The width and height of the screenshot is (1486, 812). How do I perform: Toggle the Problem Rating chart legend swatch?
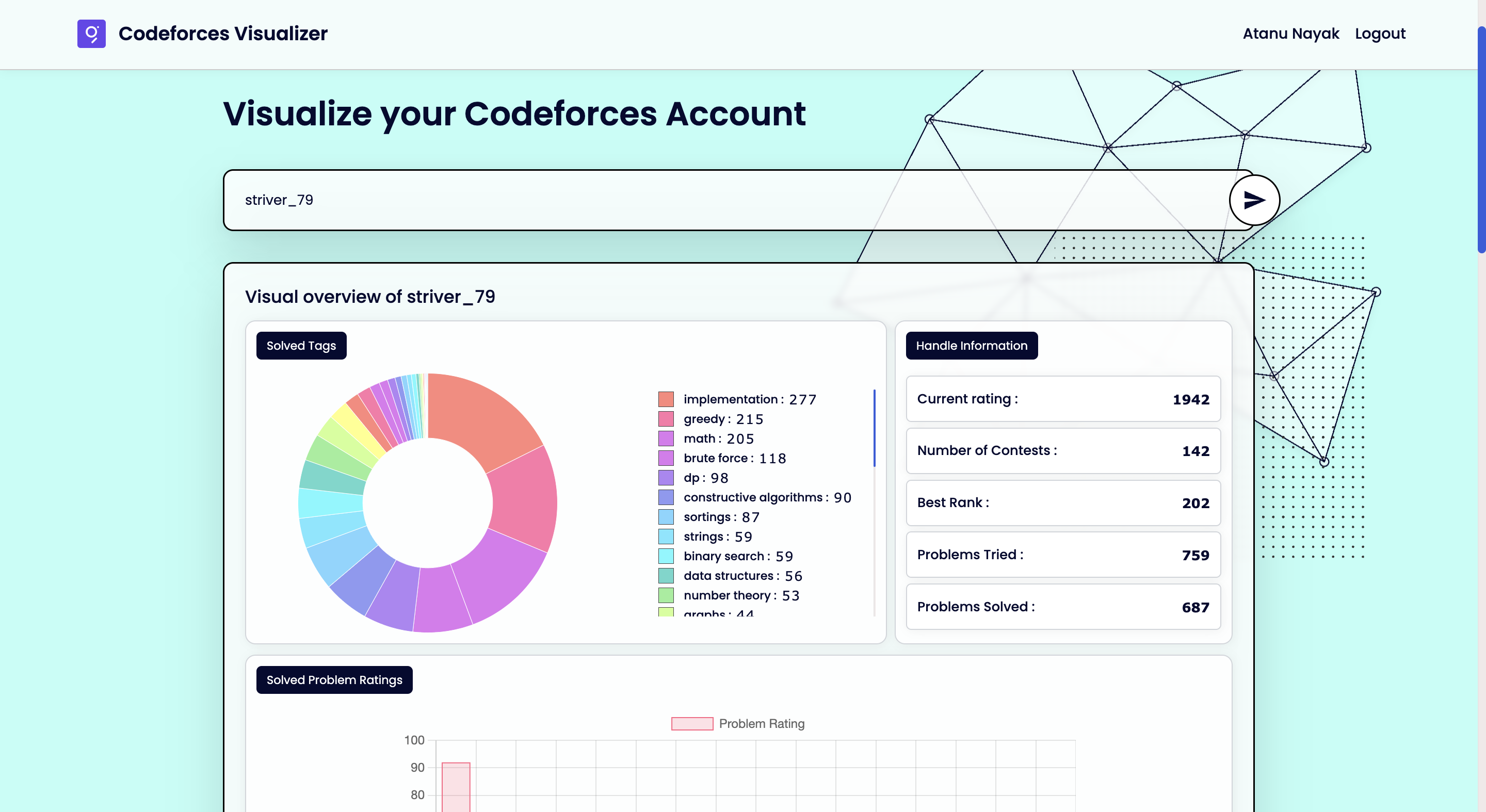tap(692, 723)
